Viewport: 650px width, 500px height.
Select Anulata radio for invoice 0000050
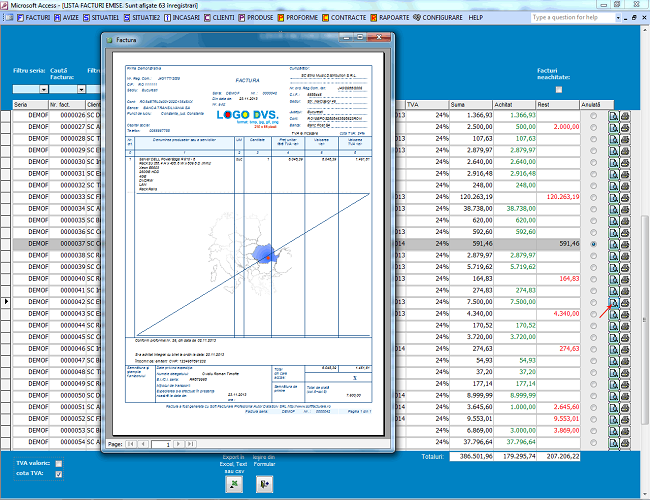(594, 396)
